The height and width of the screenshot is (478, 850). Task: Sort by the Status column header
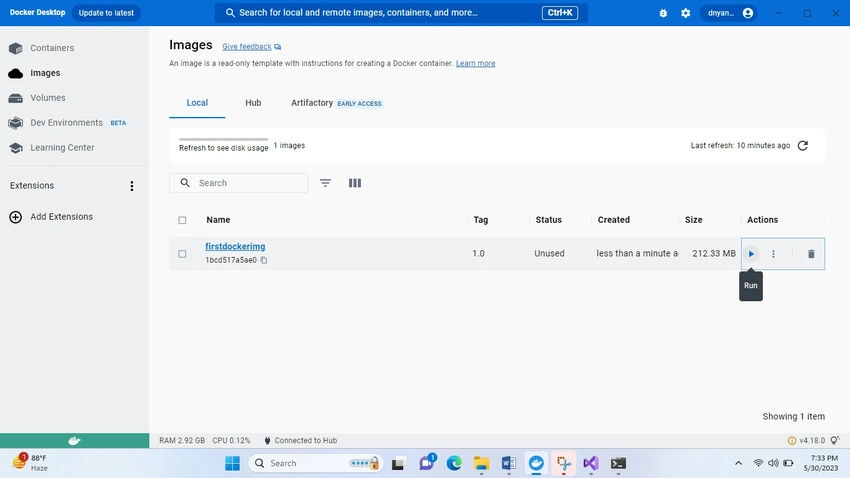549,220
